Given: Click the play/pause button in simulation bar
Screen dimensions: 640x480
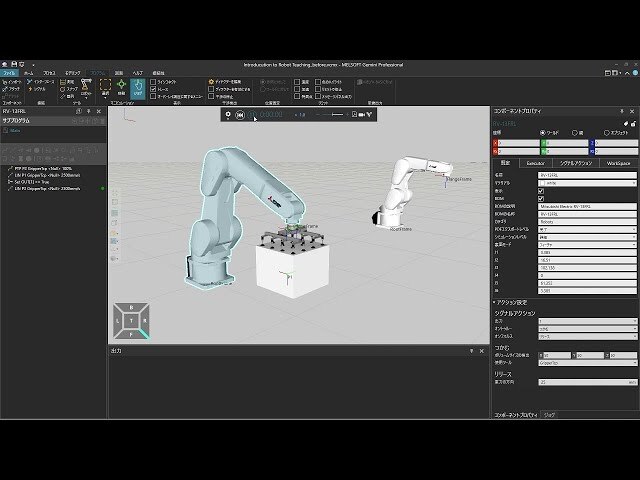Looking at the screenshot, I should click(252, 115).
